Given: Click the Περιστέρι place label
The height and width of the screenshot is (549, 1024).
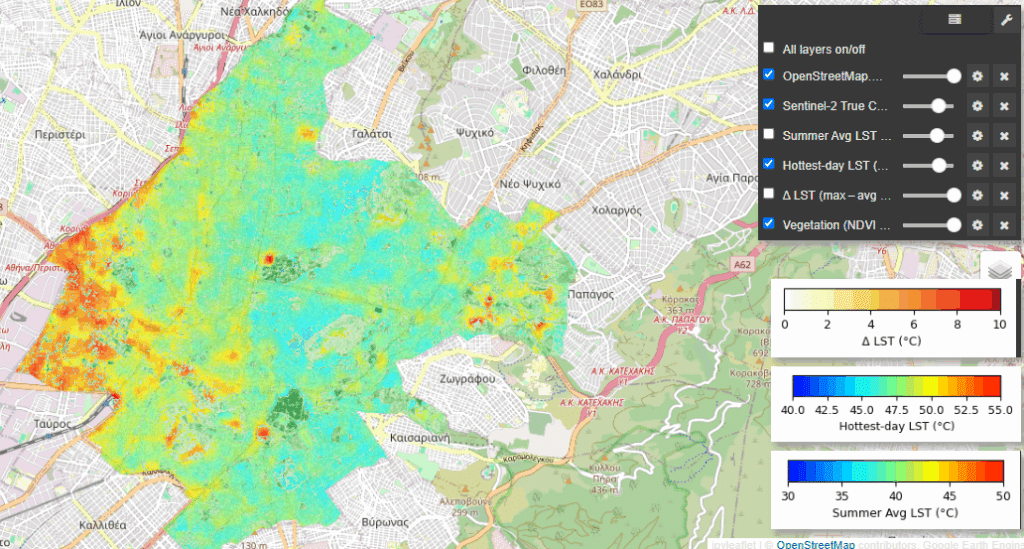Looking at the screenshot, I should tap(59, 135).
